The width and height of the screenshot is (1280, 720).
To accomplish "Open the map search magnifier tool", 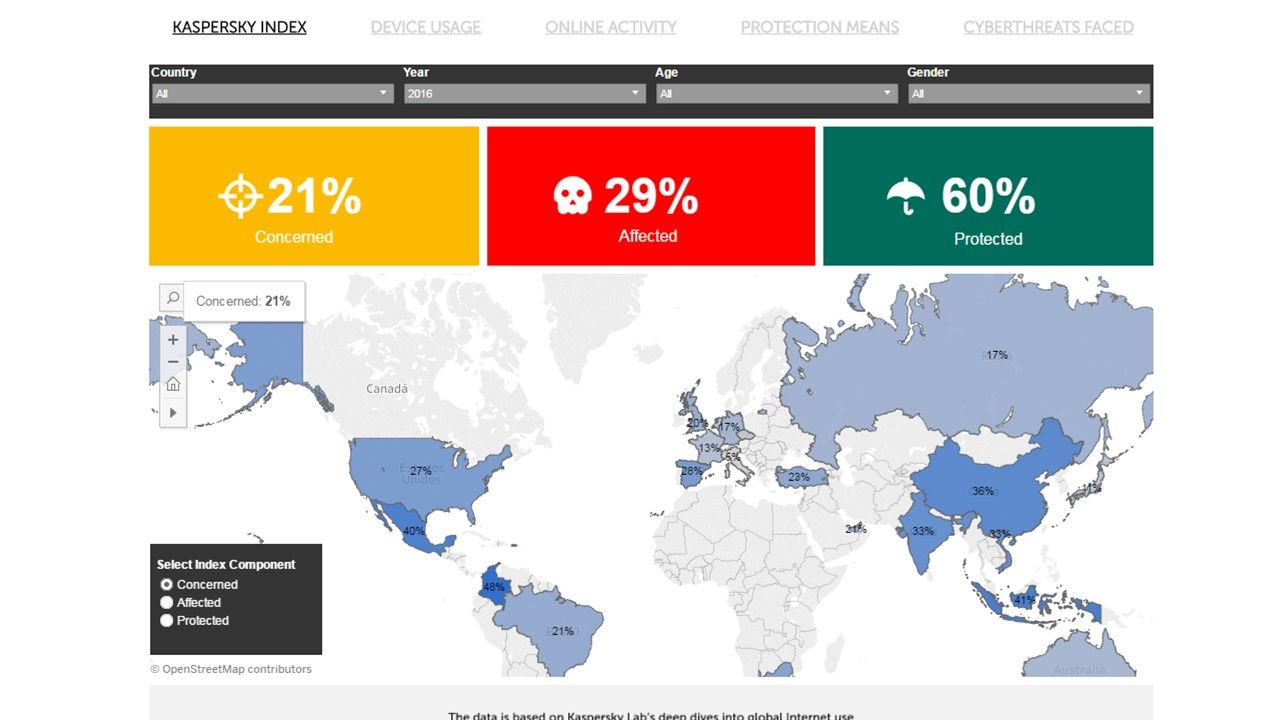I will point(173,298).
